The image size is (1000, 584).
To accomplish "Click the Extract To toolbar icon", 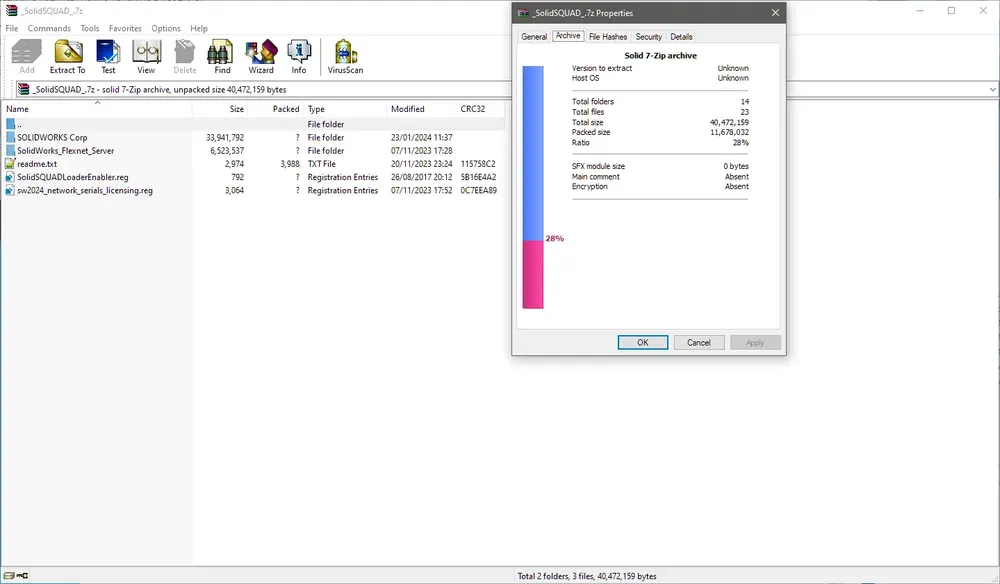I will pos(68,57).
